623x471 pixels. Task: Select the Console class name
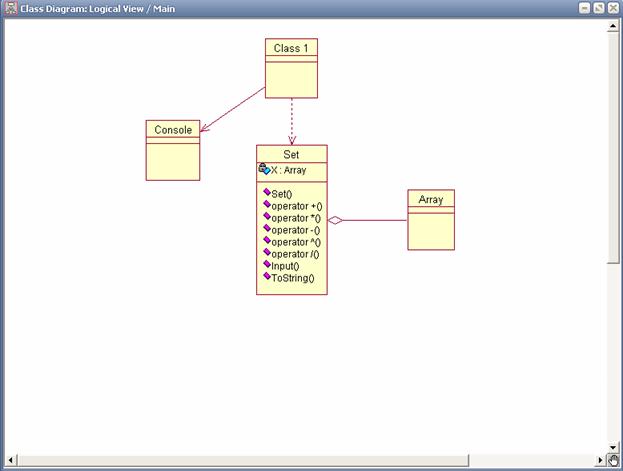pos(173,130)
